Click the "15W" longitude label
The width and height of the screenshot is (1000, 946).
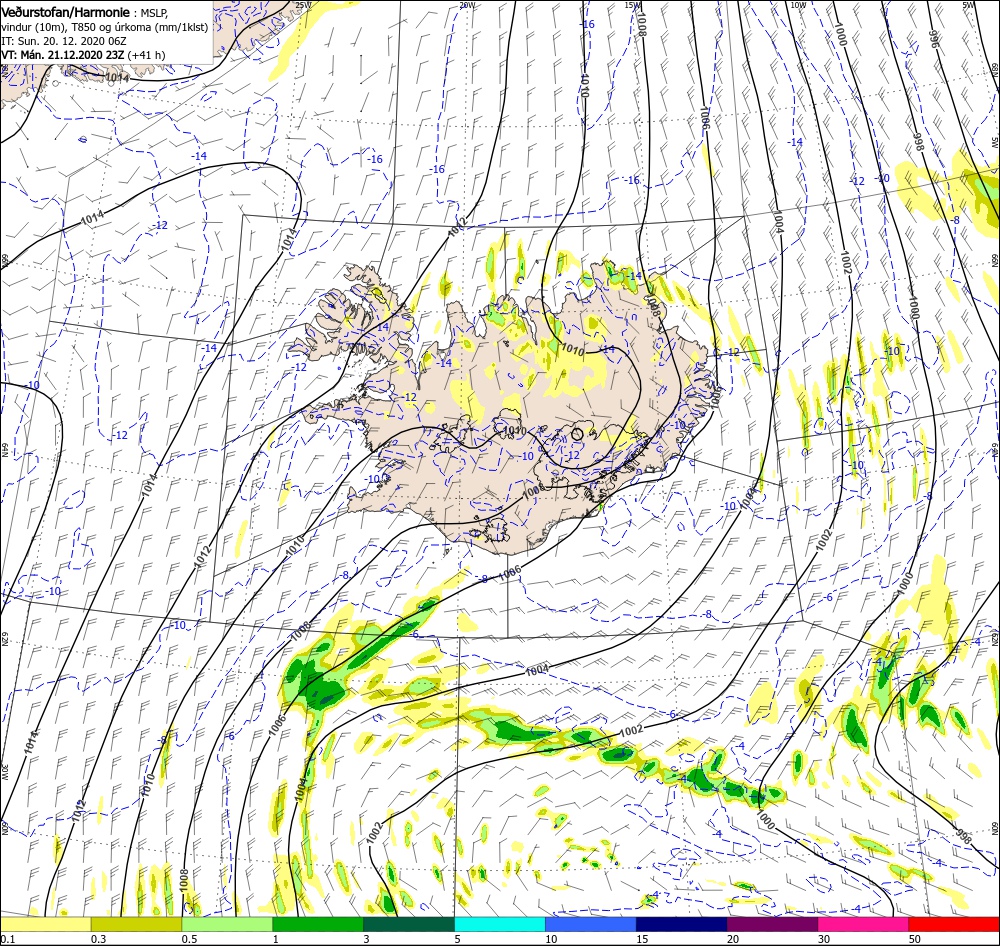632,5
